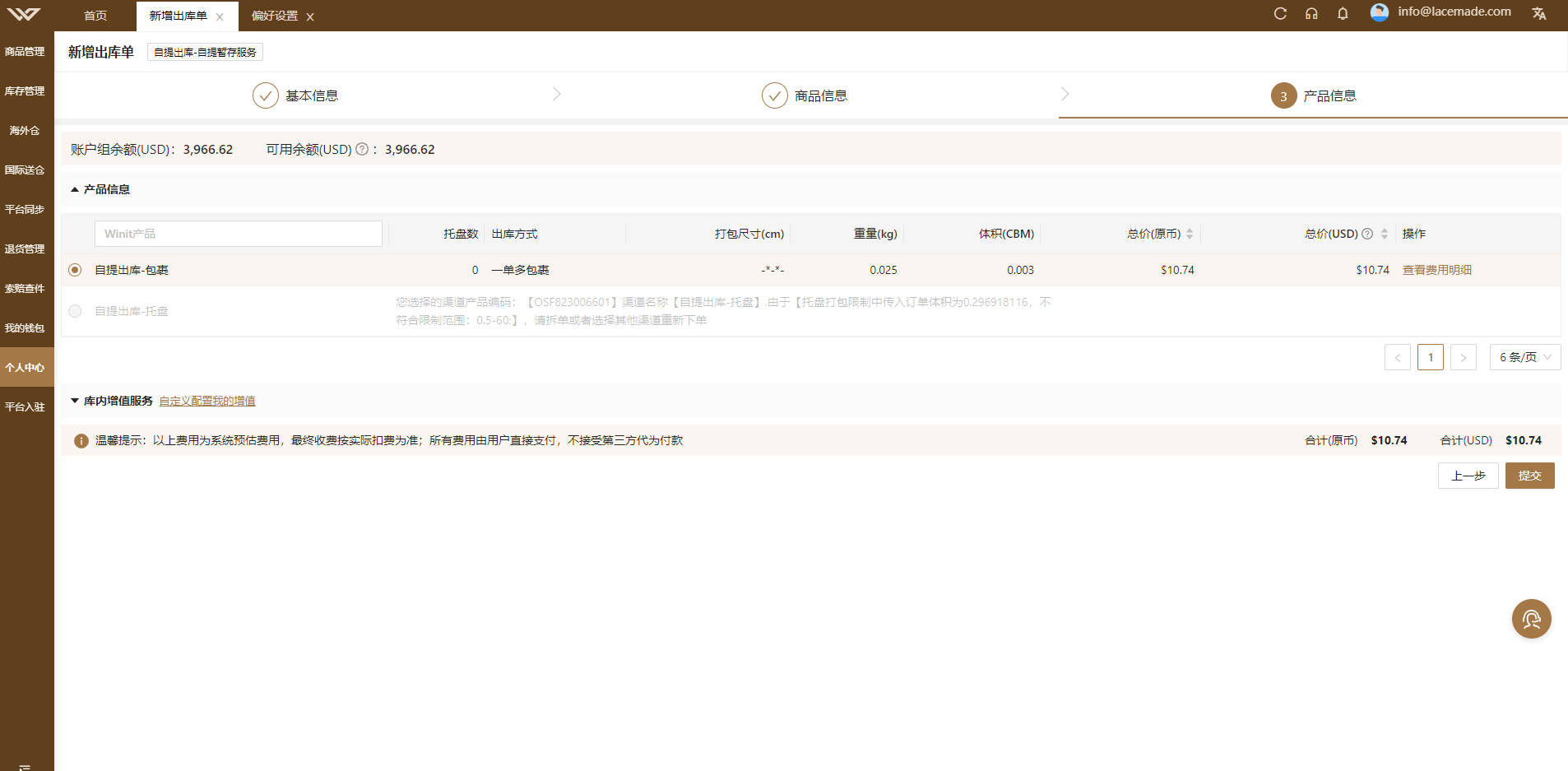The image size is (1568, 771).
Task: Click the 上一步 button
Action: click(1468, 476)
